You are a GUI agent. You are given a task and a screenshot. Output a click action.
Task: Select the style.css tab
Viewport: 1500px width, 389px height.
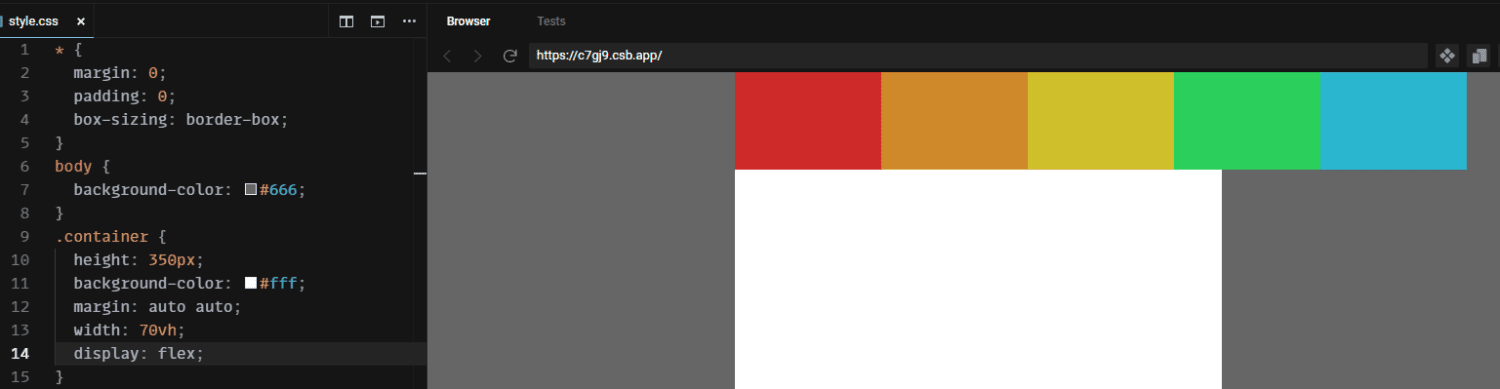tap(45, 21)
